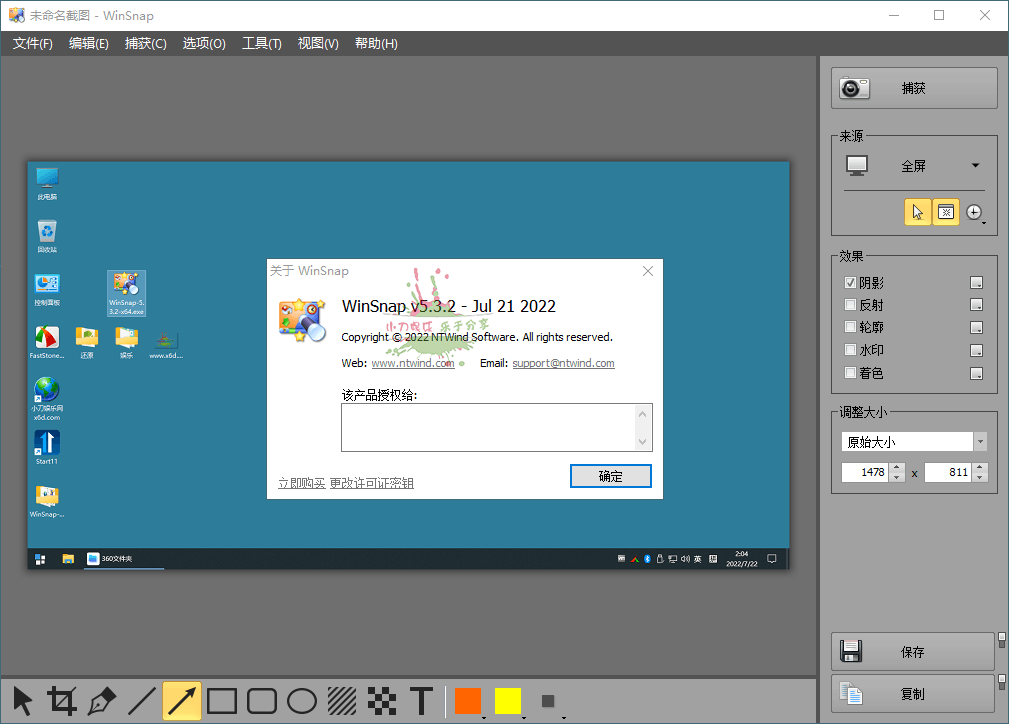Turn on the 水印 watermark effect

[x=851, y=350]
